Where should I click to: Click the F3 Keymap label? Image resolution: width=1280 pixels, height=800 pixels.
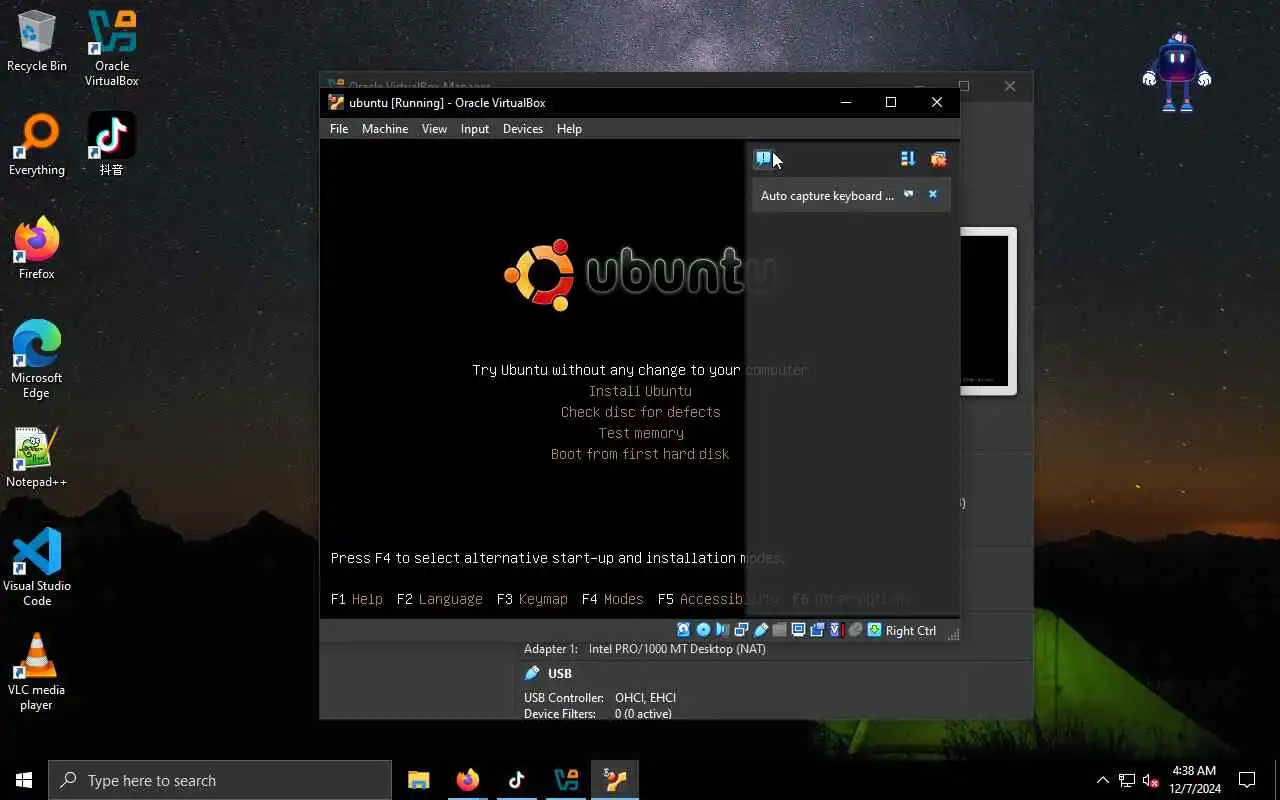(x=532, y=599)
